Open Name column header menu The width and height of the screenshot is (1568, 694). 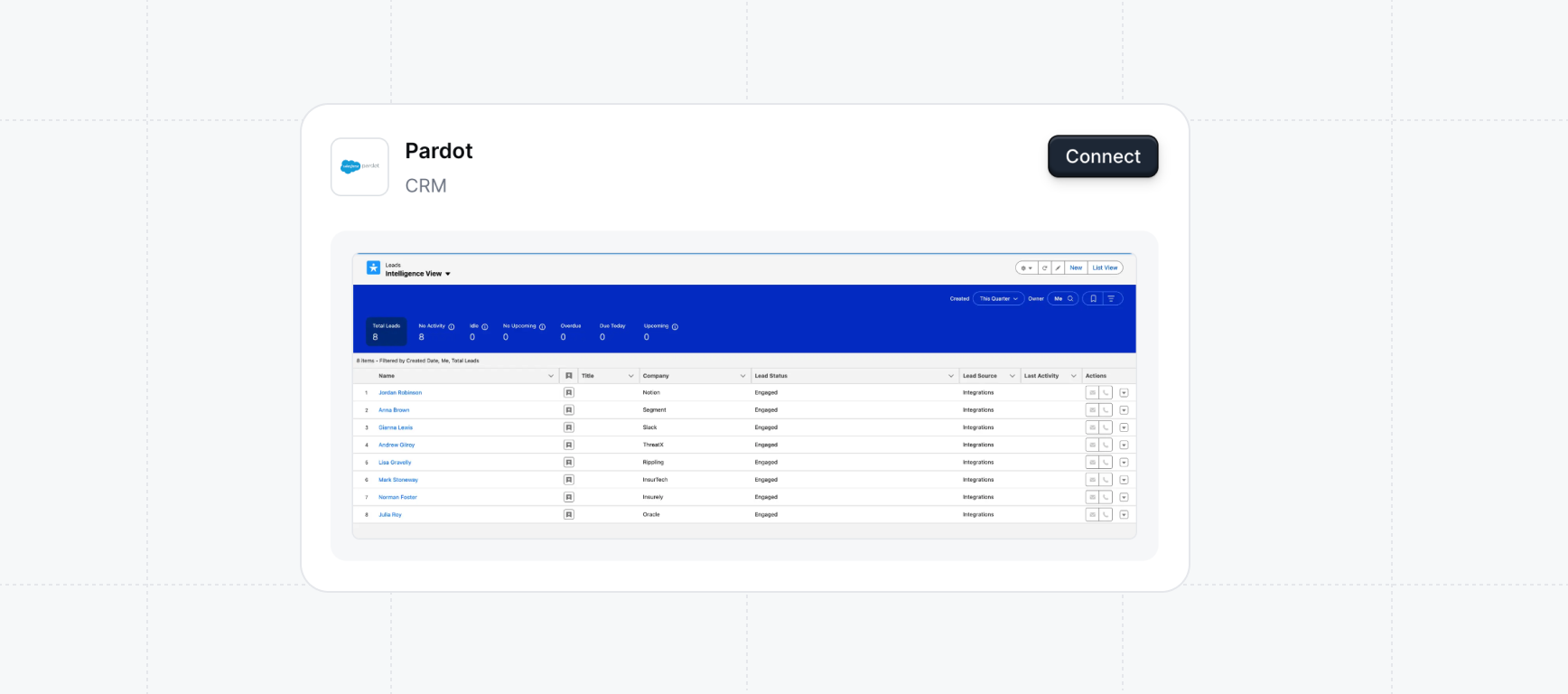[551, 376]
